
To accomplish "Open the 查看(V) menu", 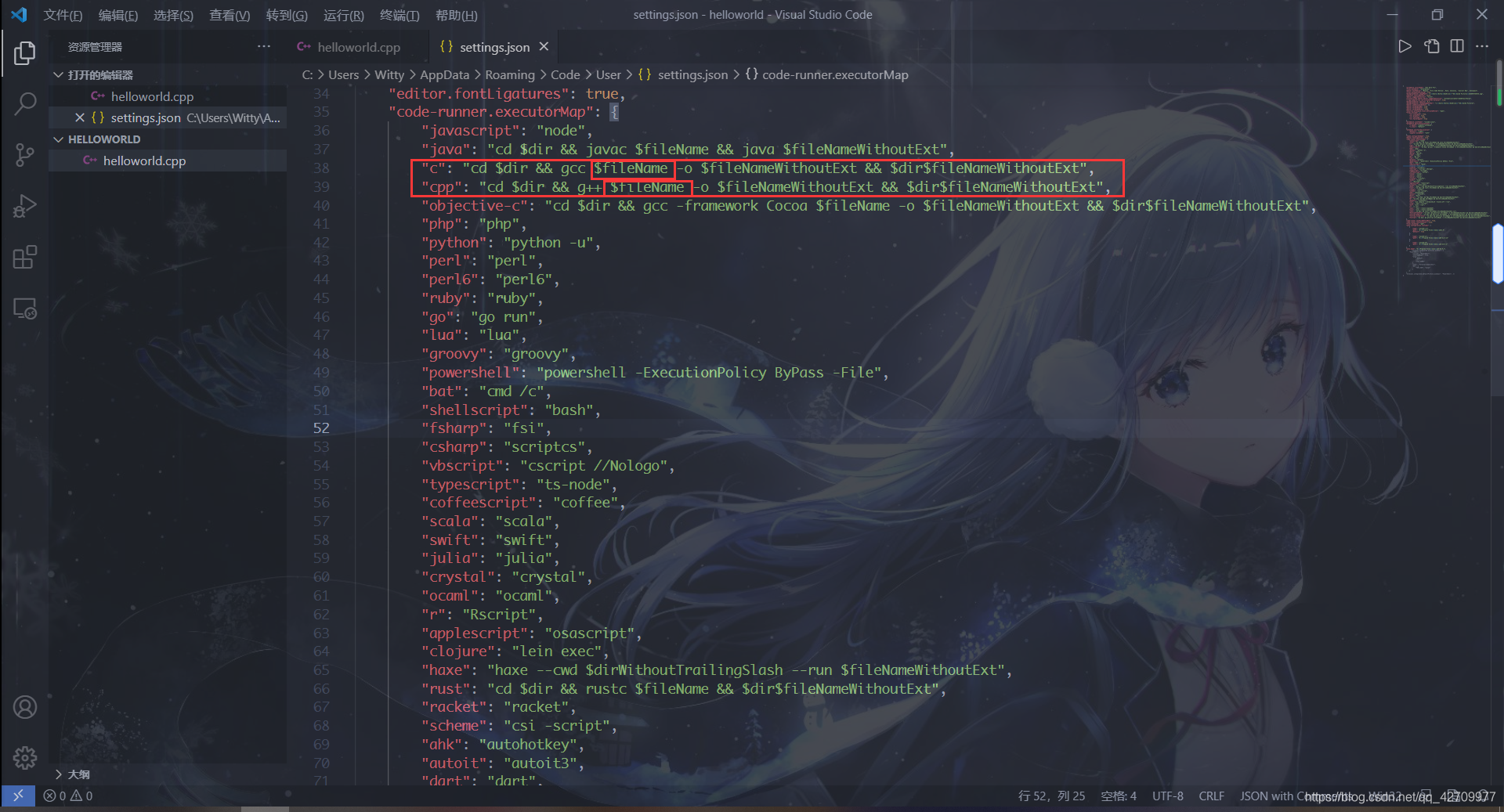I will 230,15.
